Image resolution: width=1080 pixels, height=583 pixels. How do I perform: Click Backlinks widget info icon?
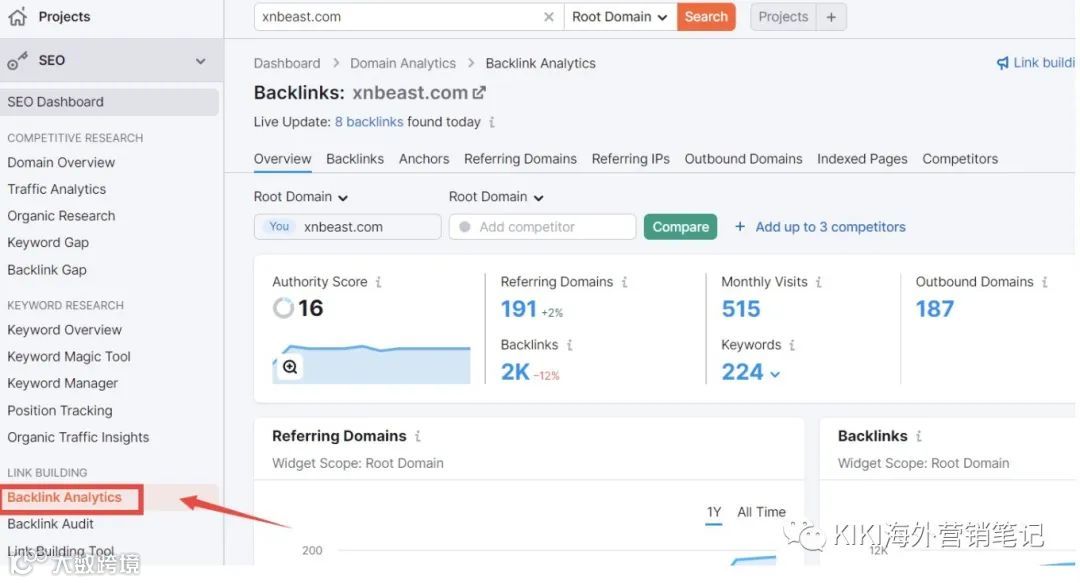919,436
